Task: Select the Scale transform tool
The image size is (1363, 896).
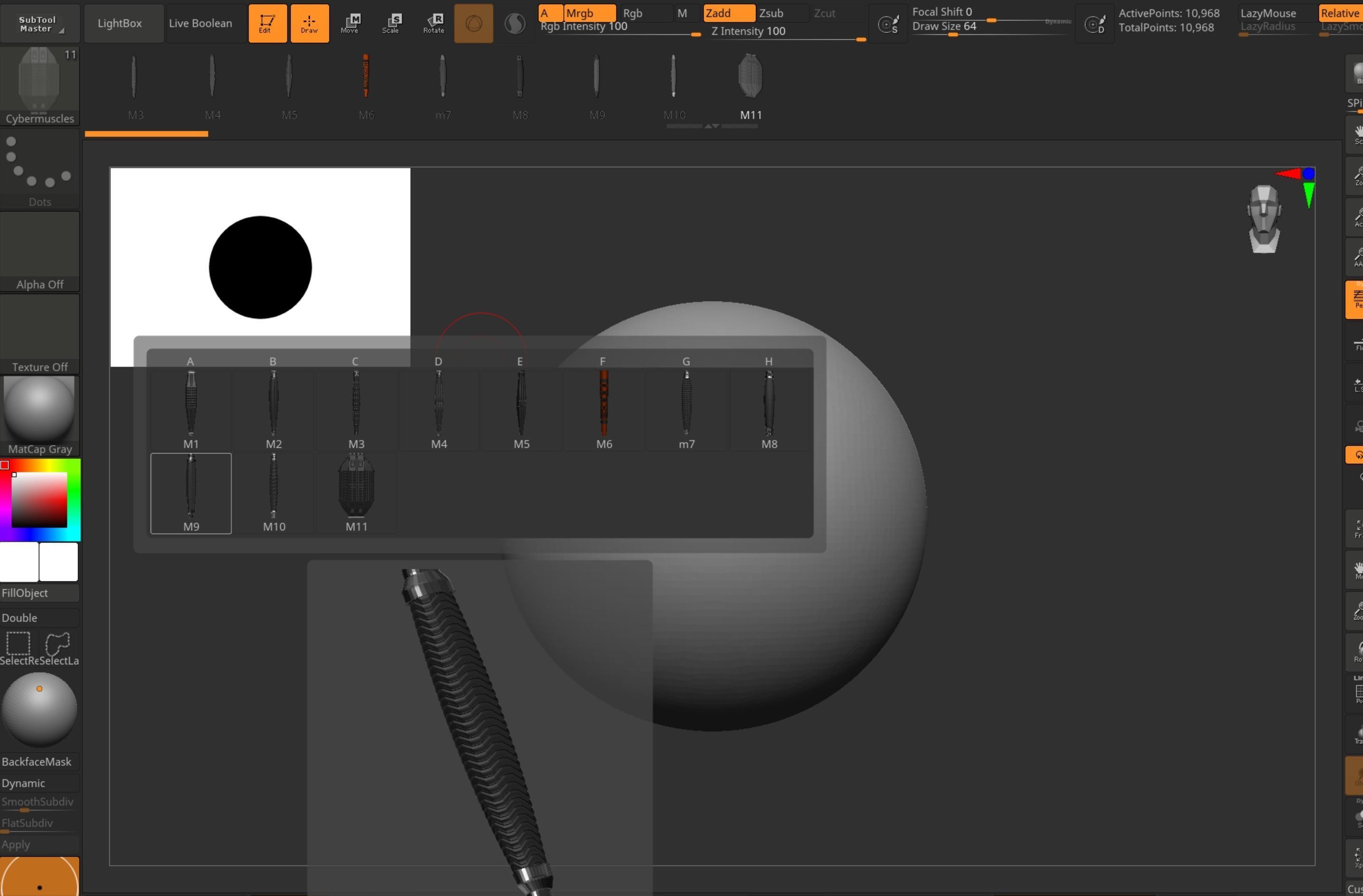Action: 391,23
